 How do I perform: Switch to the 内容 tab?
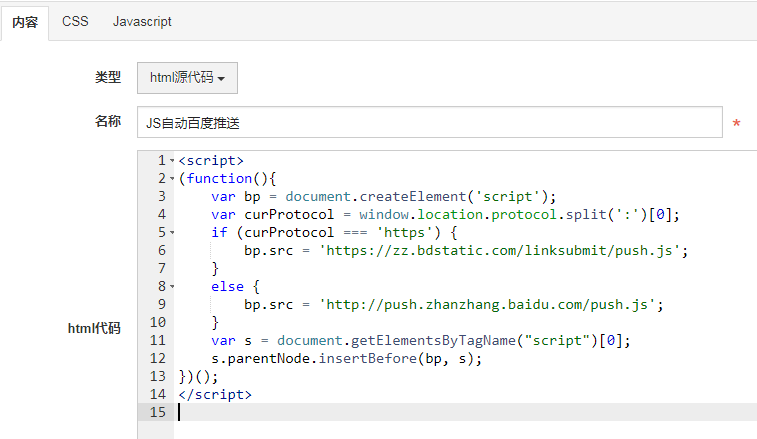(25, 22)
